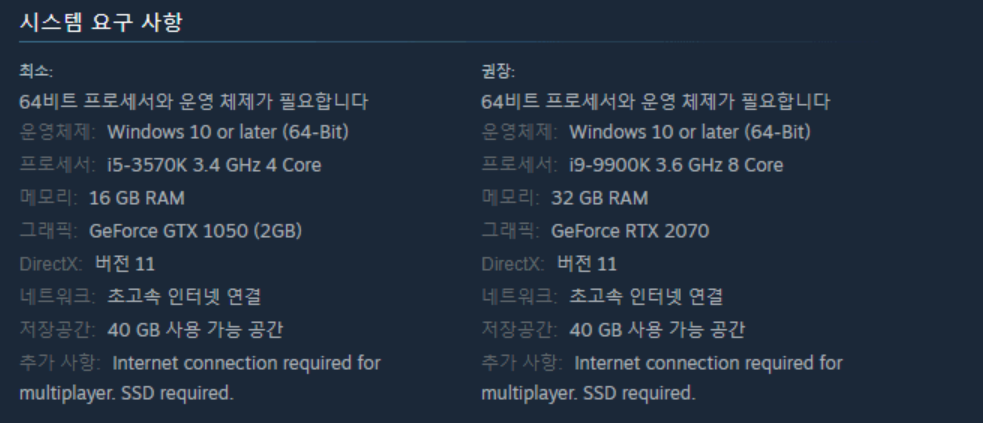Click the '추가 사항:' label in the 최소 section

60,362
